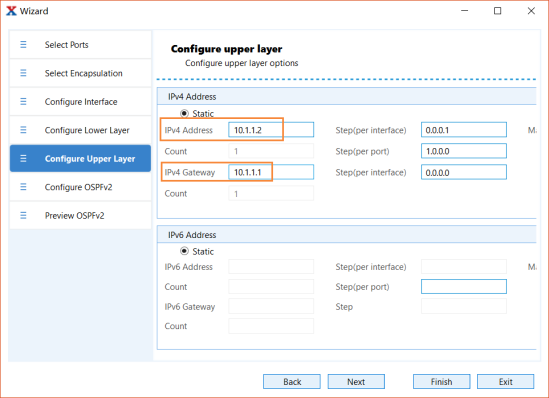The width and height of the screenshot is (549, 398).
Task: Select the Static radio under IPv6 Address
Action: tap(184, 251)
